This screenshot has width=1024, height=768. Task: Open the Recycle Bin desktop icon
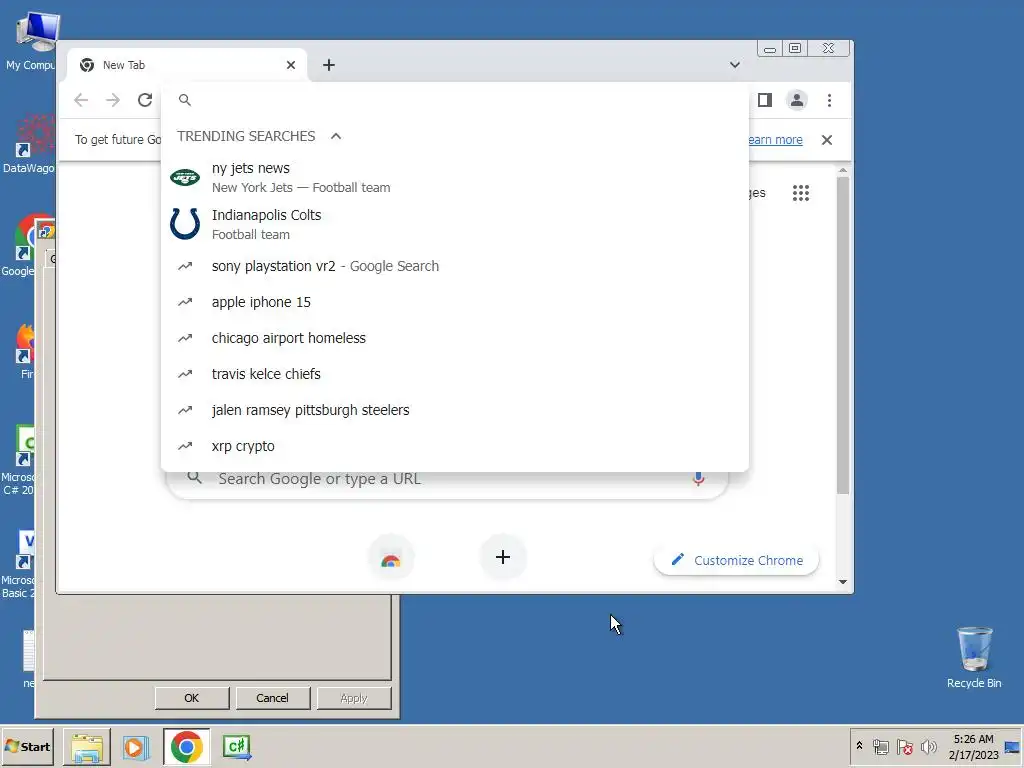(x=974, y=658)
